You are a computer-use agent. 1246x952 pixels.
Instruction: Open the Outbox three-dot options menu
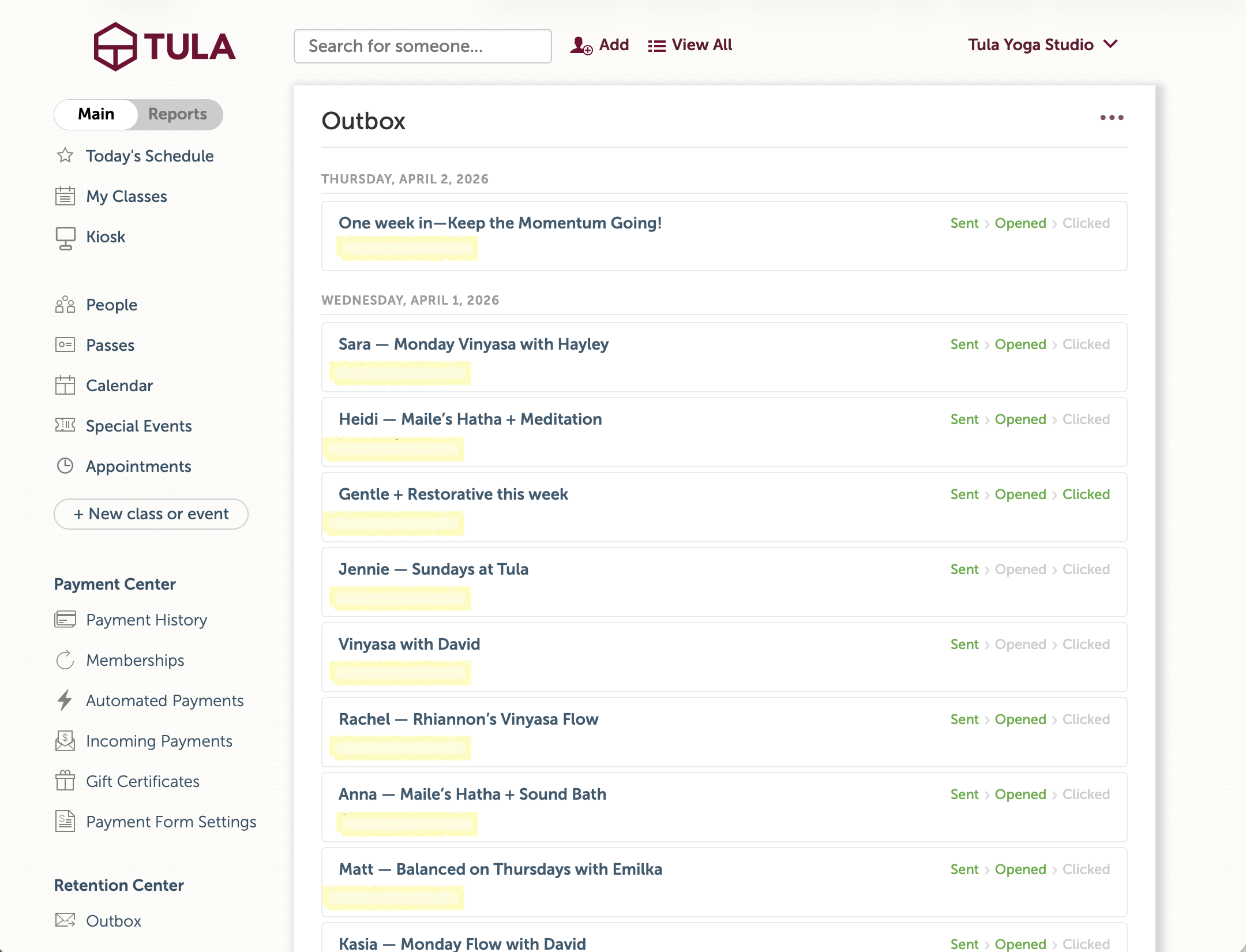1112,118
